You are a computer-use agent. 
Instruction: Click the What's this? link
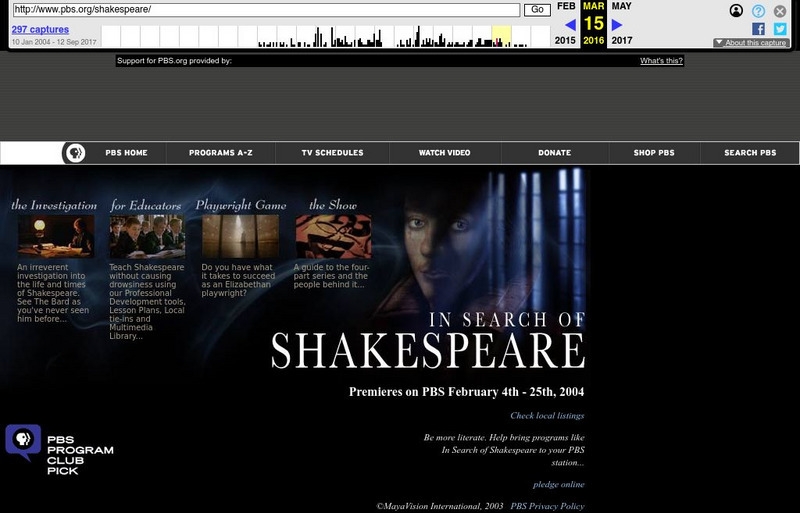[x=661, y=61]
